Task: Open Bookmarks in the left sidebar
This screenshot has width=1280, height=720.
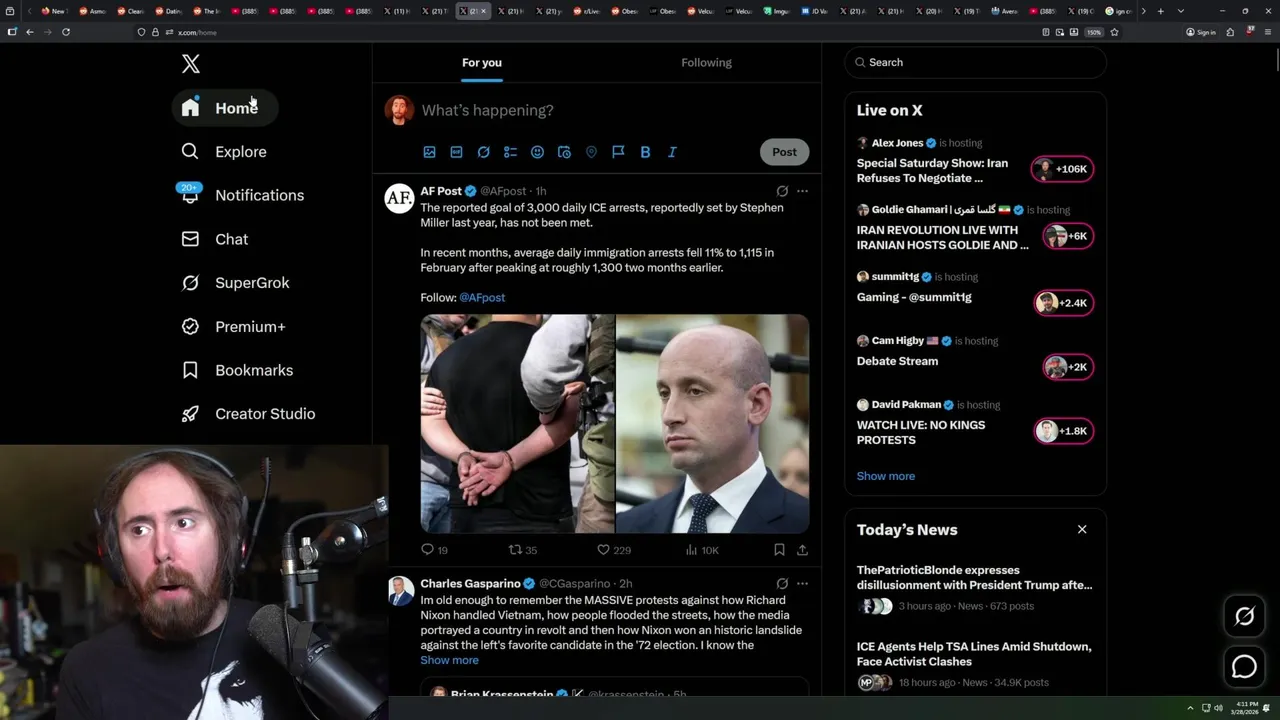Action: [x=237, y=370]
